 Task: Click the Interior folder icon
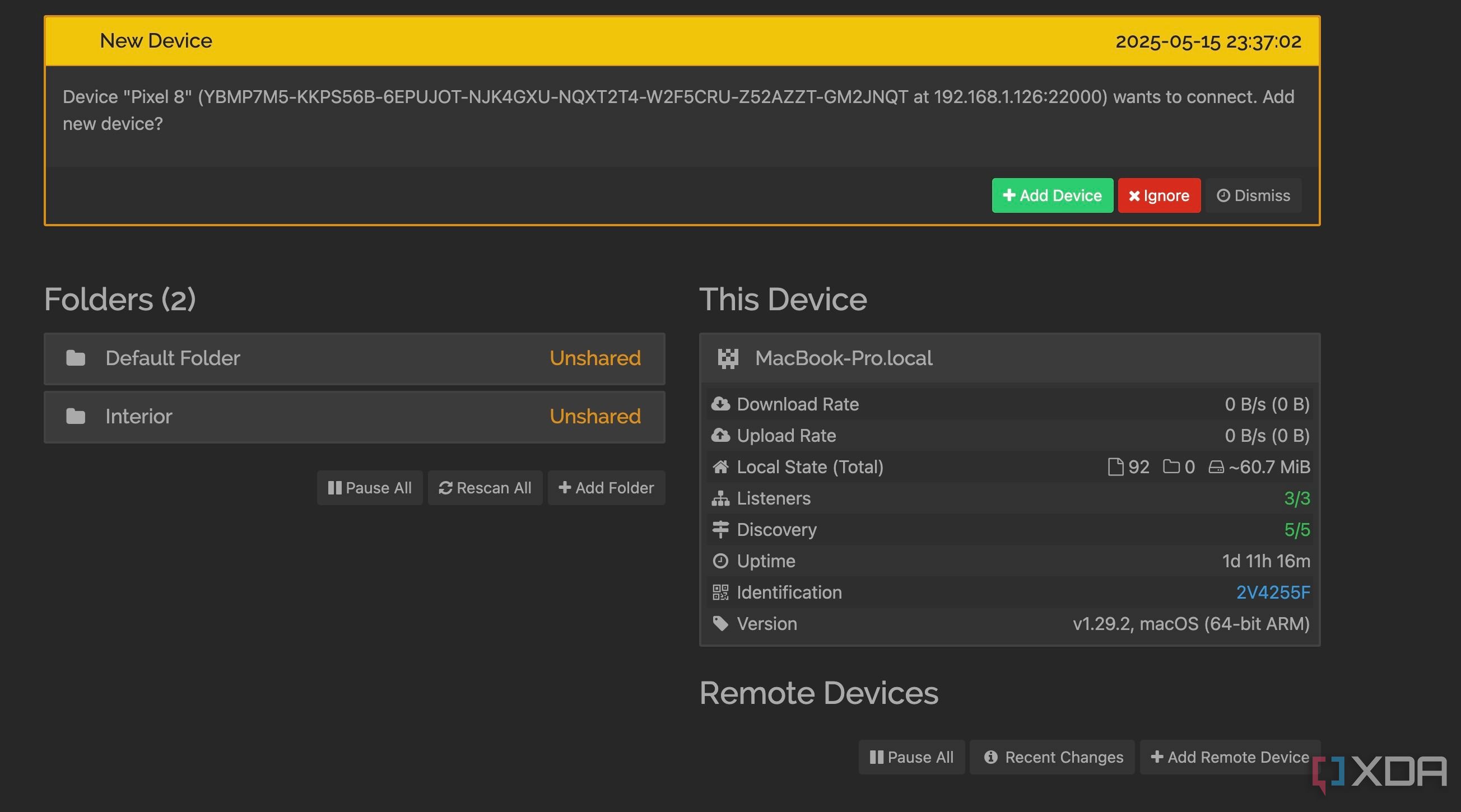(x=76, y=417)
